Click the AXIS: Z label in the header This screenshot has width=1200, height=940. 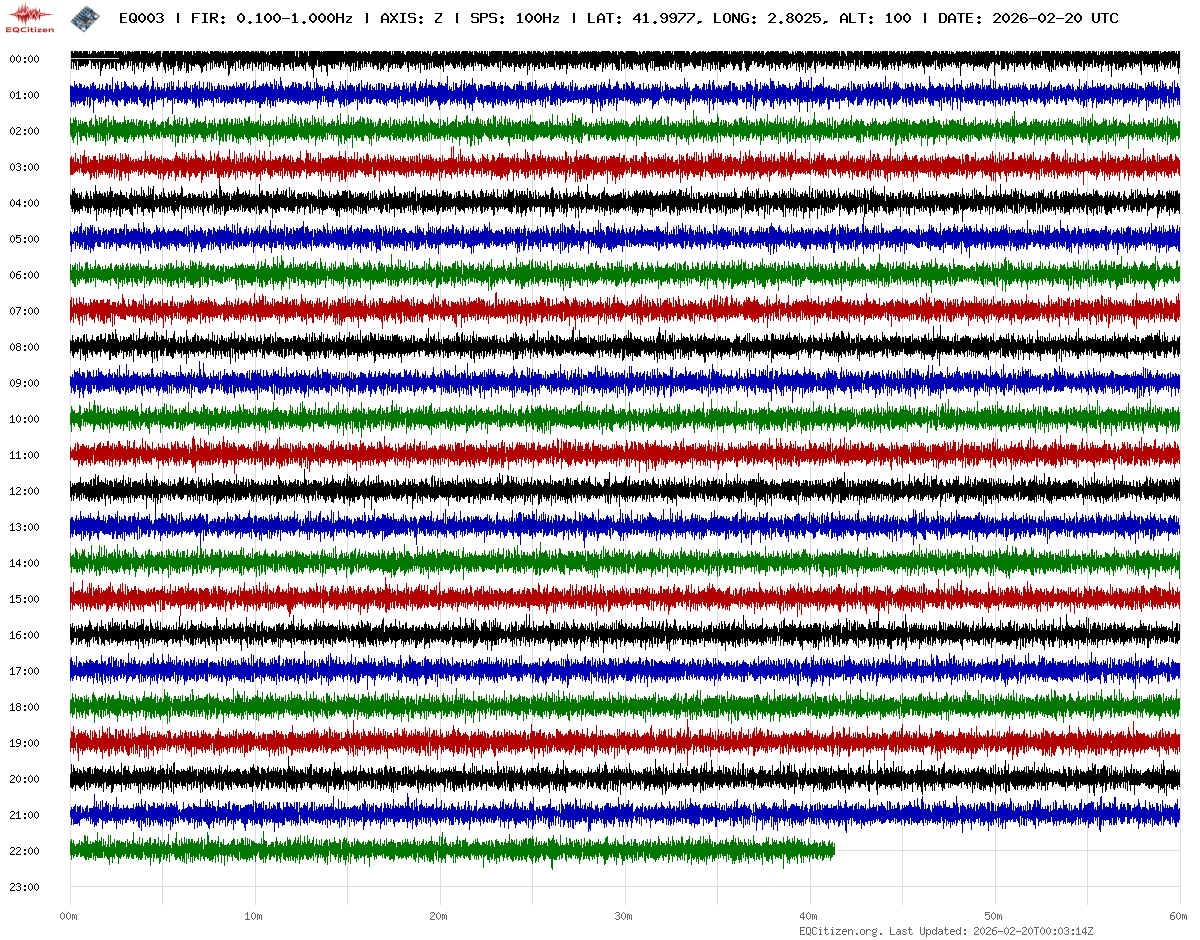pyautogui.click(x=411, y=18)
